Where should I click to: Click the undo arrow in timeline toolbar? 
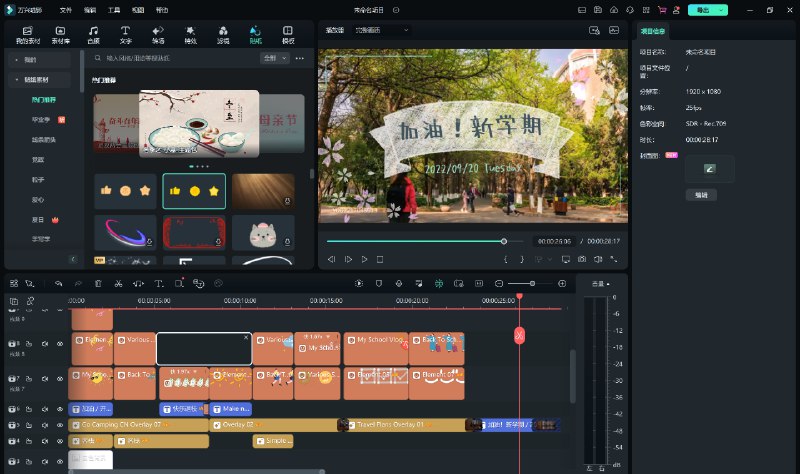pos(58,284)
